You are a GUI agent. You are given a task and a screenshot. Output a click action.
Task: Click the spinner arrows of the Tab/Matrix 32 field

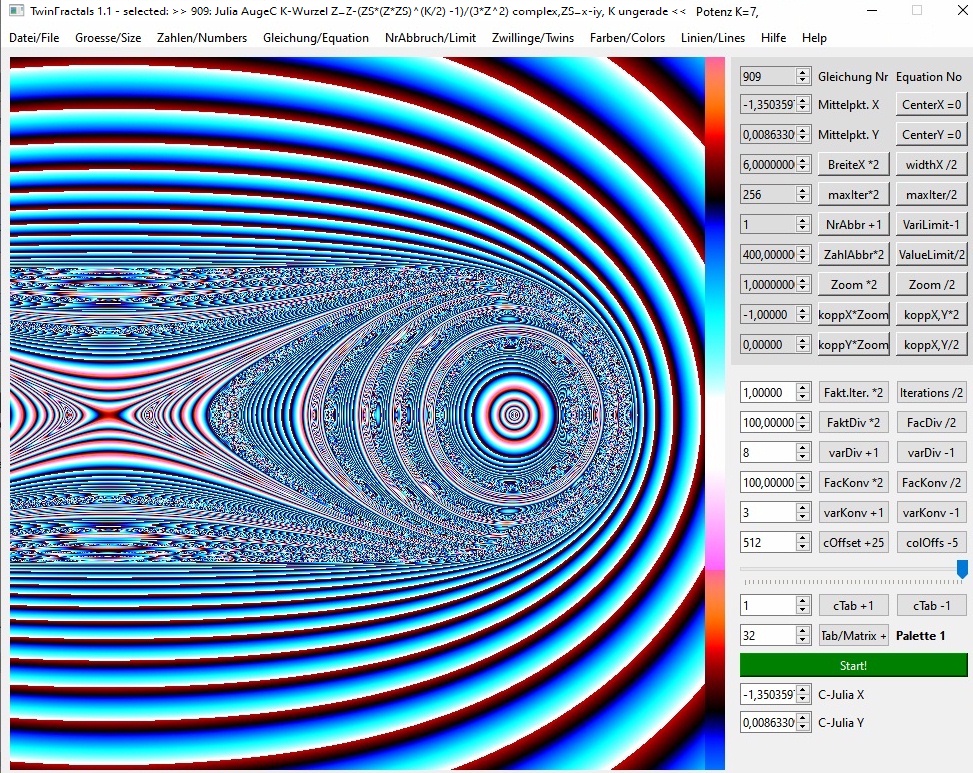803,635
